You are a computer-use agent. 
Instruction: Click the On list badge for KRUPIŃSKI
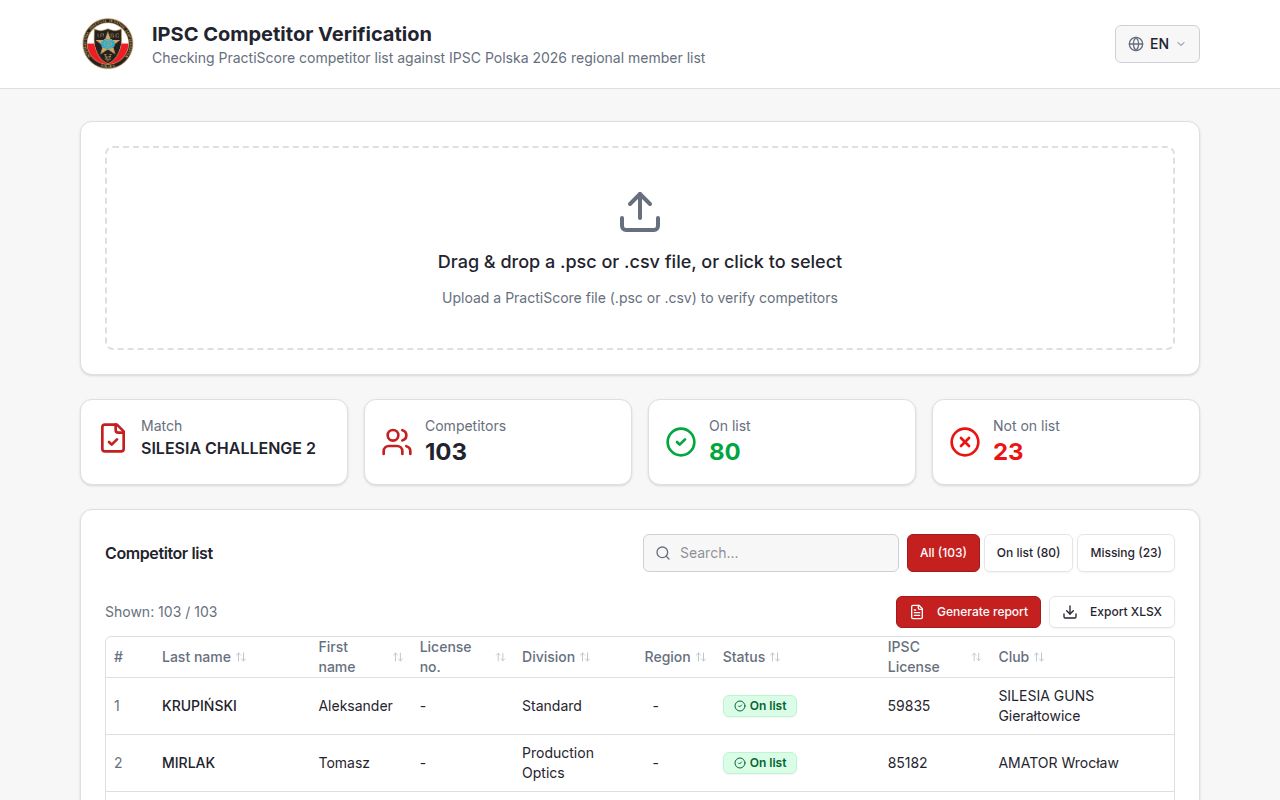pos(760,706)
